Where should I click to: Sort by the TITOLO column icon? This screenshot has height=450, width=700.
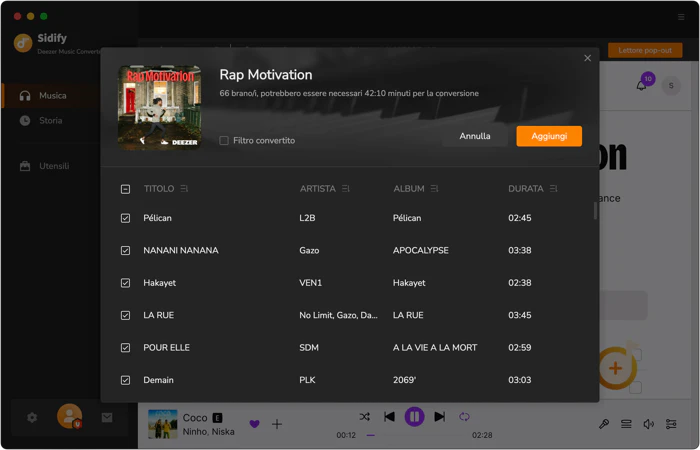coord(184,189)
